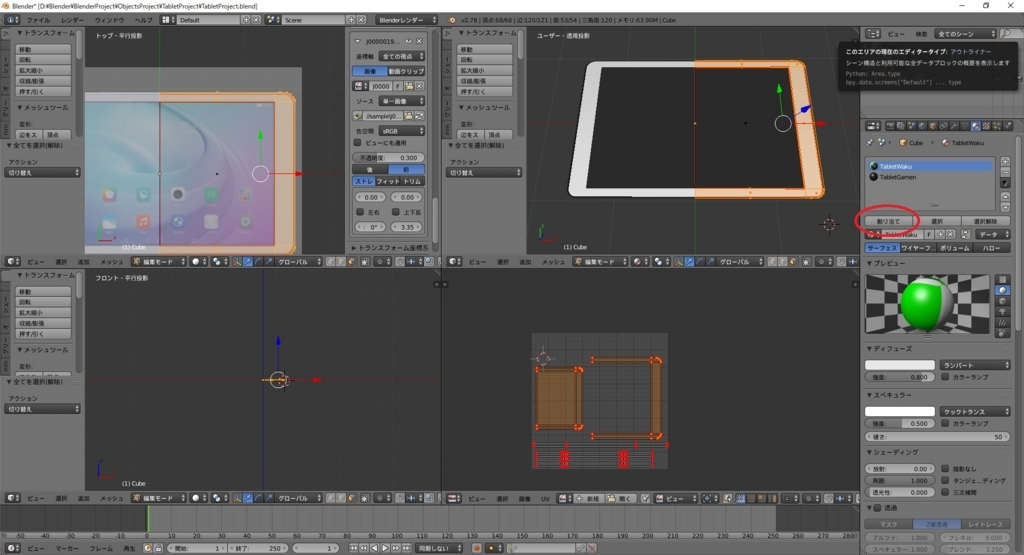This screenshot has width=1024, height=555.
Task: Unlink the J0000 image datablock
Action: click(x=419, y=86)
